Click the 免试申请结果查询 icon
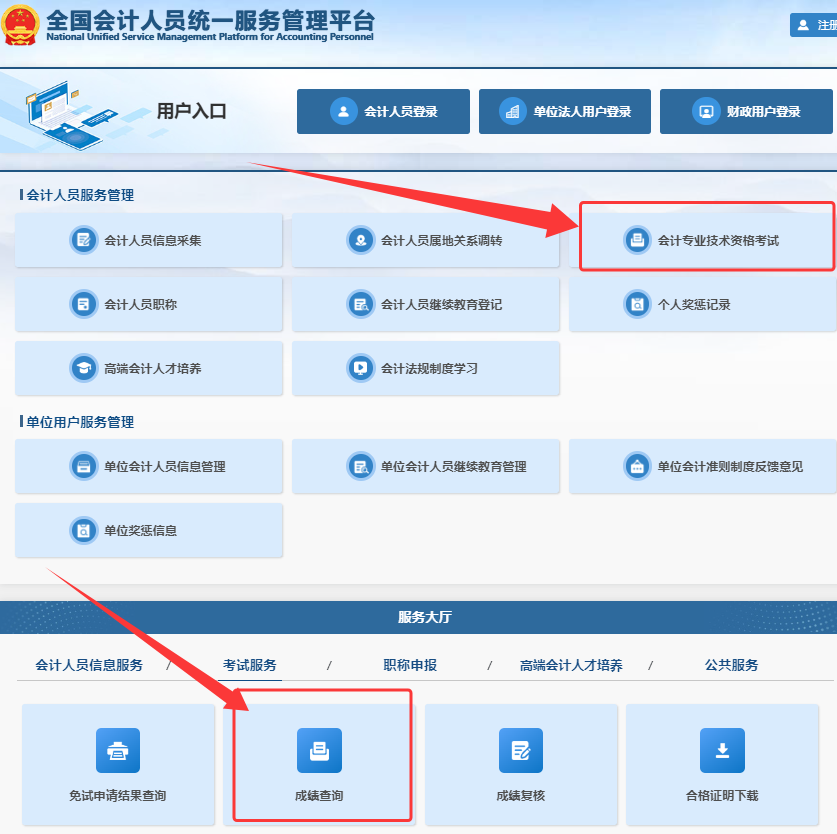This screenshot has width=837, height=834. pos(118,750)
